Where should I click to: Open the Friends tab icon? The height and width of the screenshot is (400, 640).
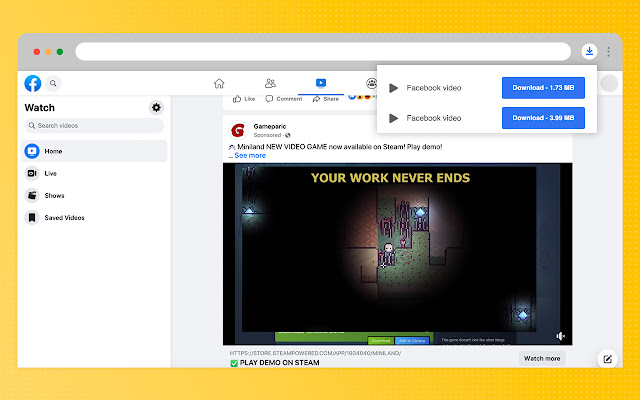tap(270, 83)
